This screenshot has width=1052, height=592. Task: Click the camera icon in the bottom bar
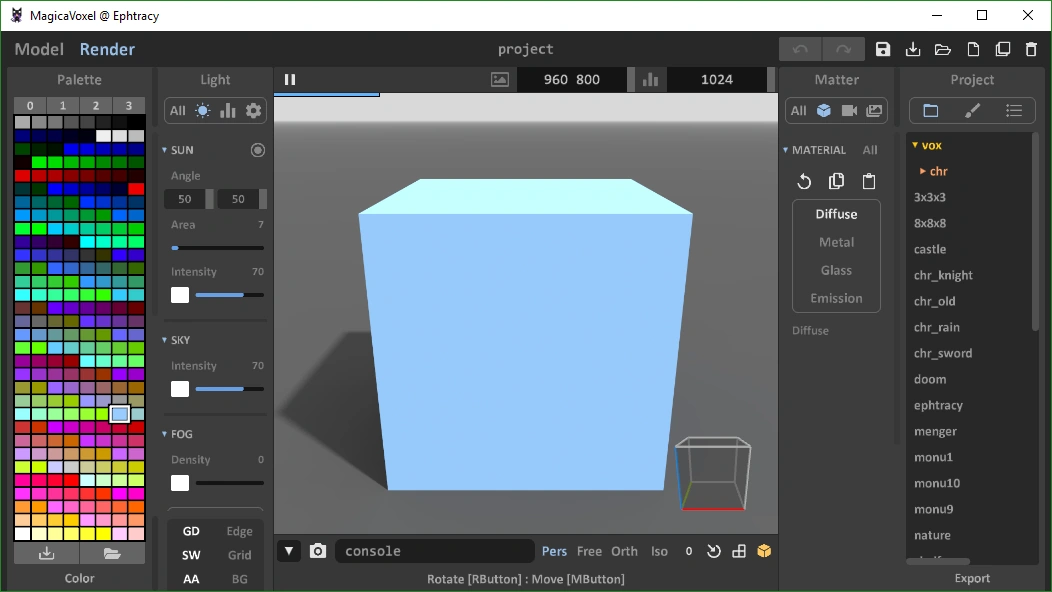click(x=318, y=550)
